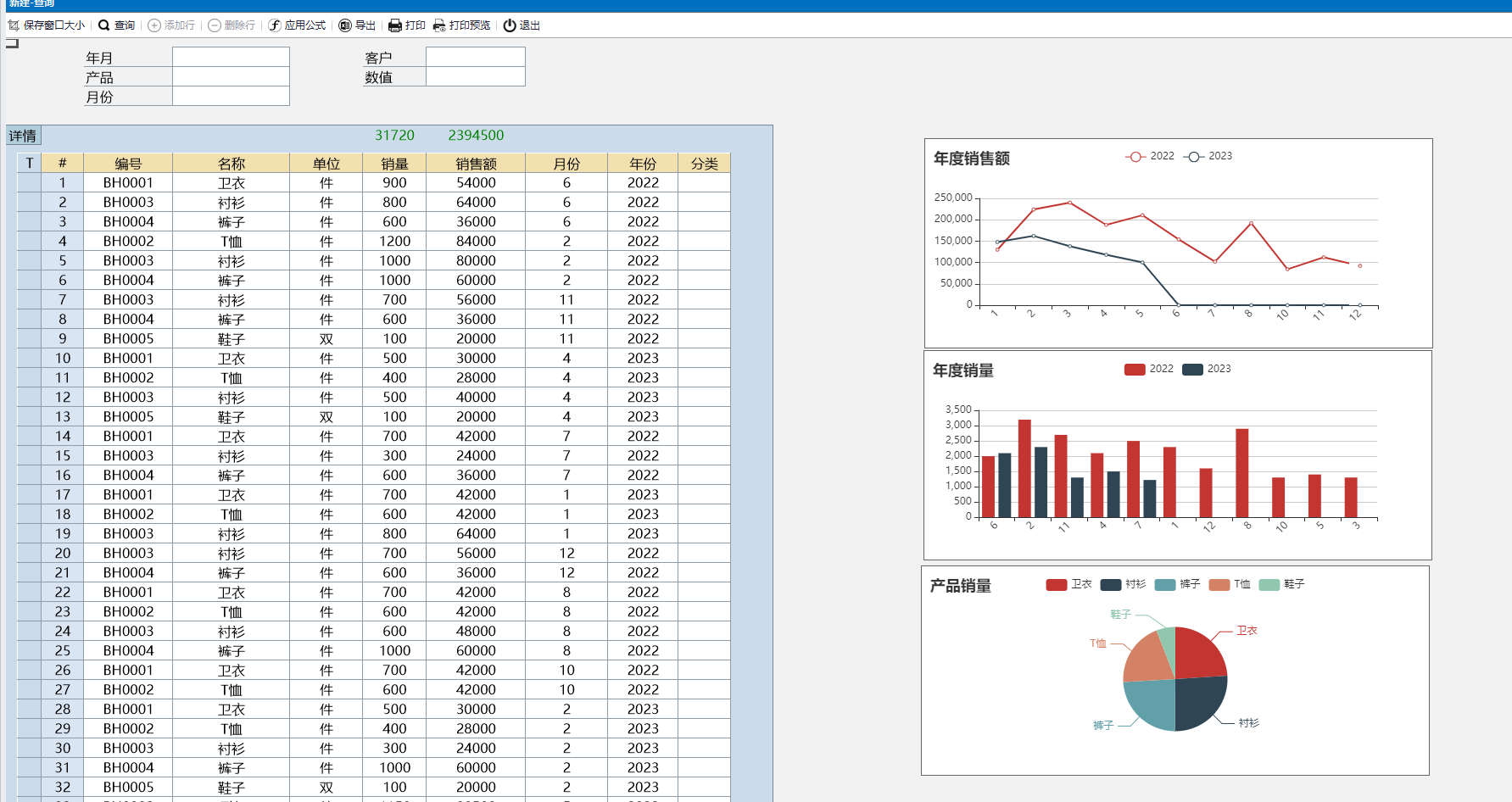
Task: Toggle 卫衣 in the 产品销量 pie legend
Action: [1057, 584]
